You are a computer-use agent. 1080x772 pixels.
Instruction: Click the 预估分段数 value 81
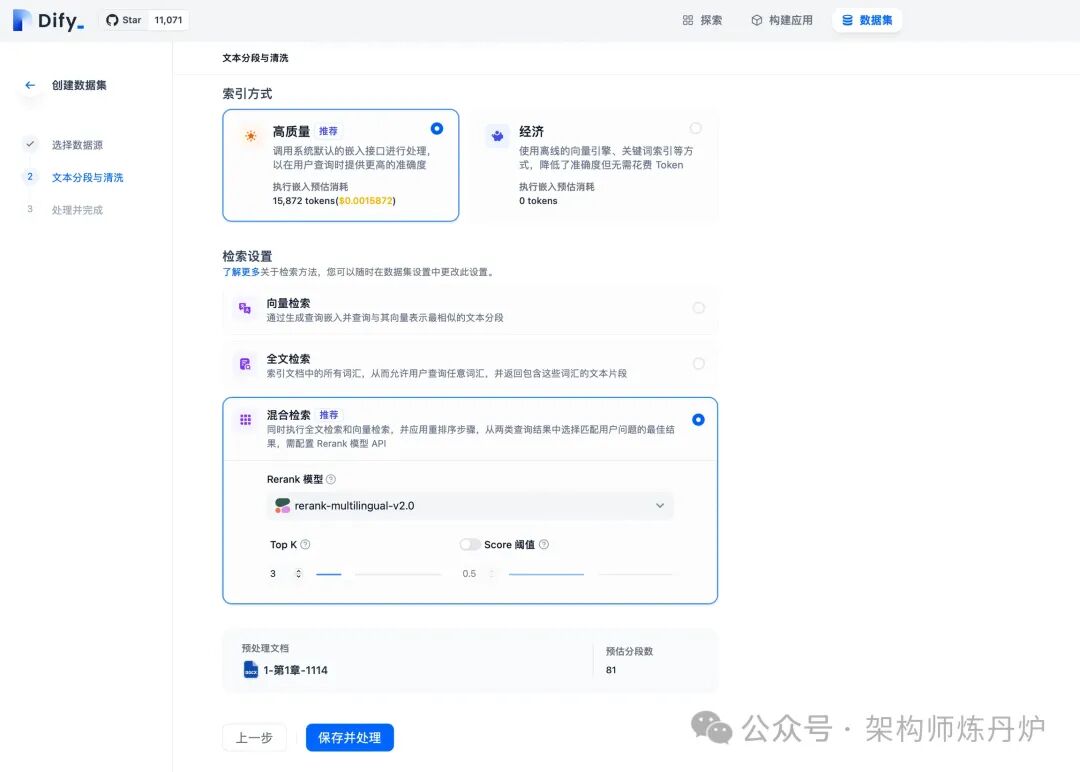(x=611, y=670)
